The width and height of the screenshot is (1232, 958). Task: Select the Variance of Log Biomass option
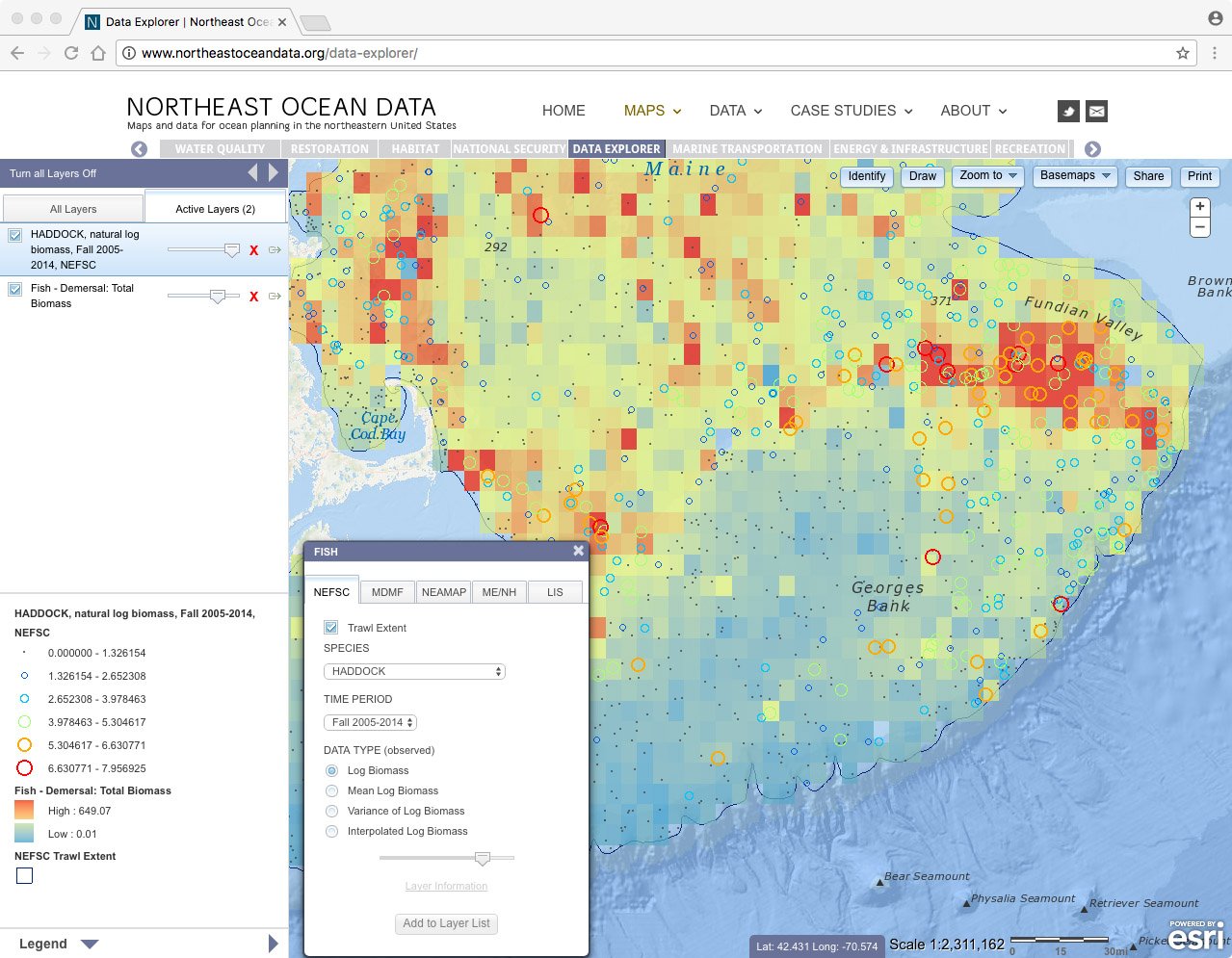331,811
